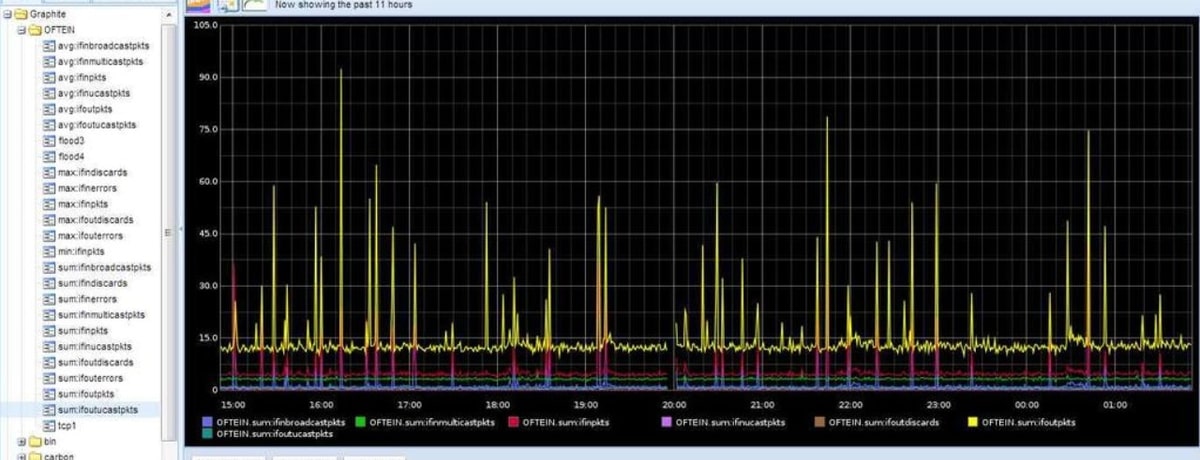The width and height of the screenshot is (1200, 460).
Task: Collapse the Graphite root tree node
Action: pos(7,14)
